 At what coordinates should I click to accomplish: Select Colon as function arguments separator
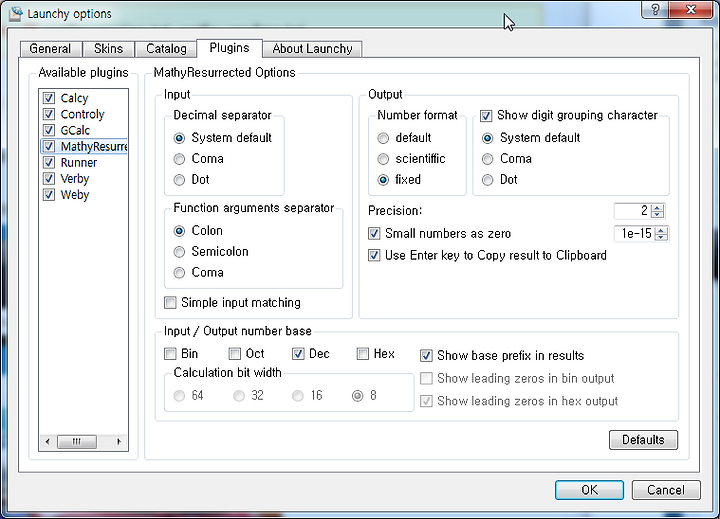pos(180,231)
